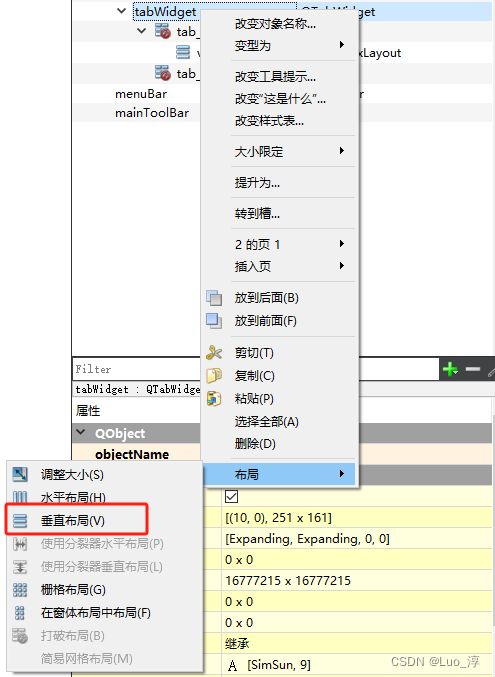Click the 垂直布局(V) vertical layout icon
This screenshot has height=677, width=495.
coord(20,521)
